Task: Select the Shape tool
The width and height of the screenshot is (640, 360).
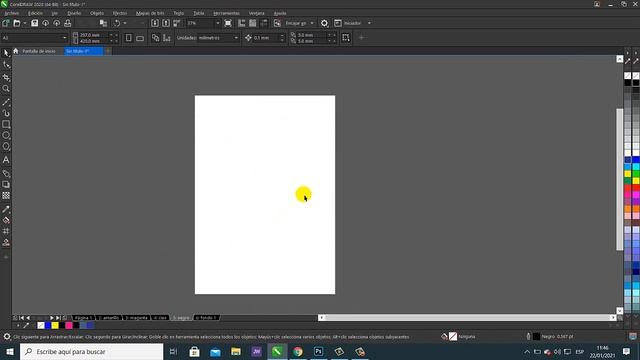Action: [6, 65]
